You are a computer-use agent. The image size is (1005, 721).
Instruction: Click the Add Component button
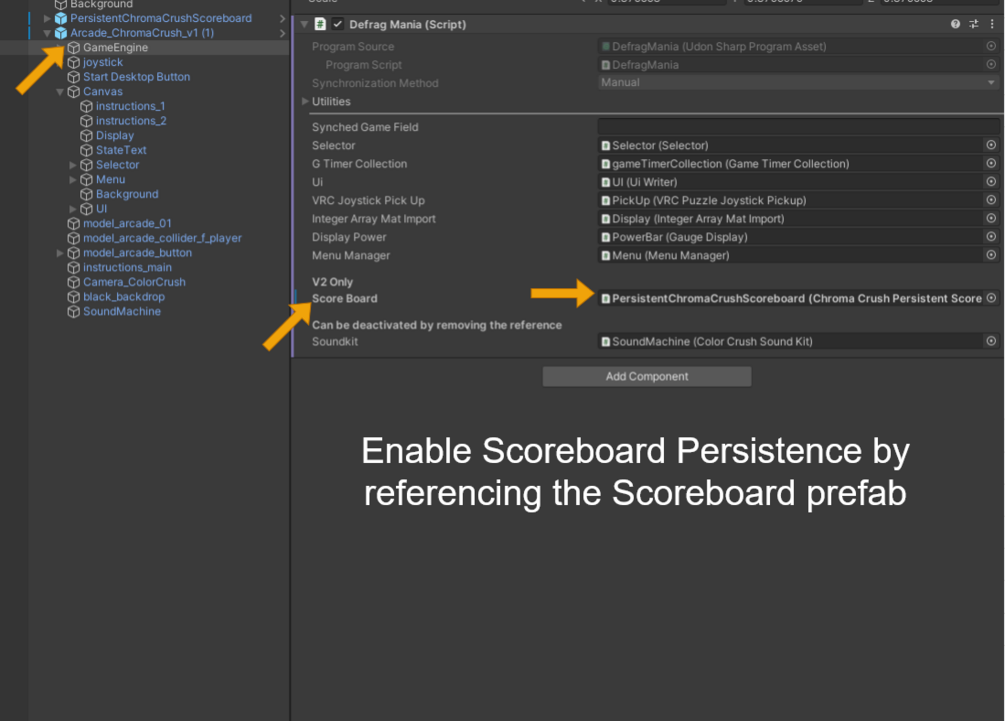646,376
